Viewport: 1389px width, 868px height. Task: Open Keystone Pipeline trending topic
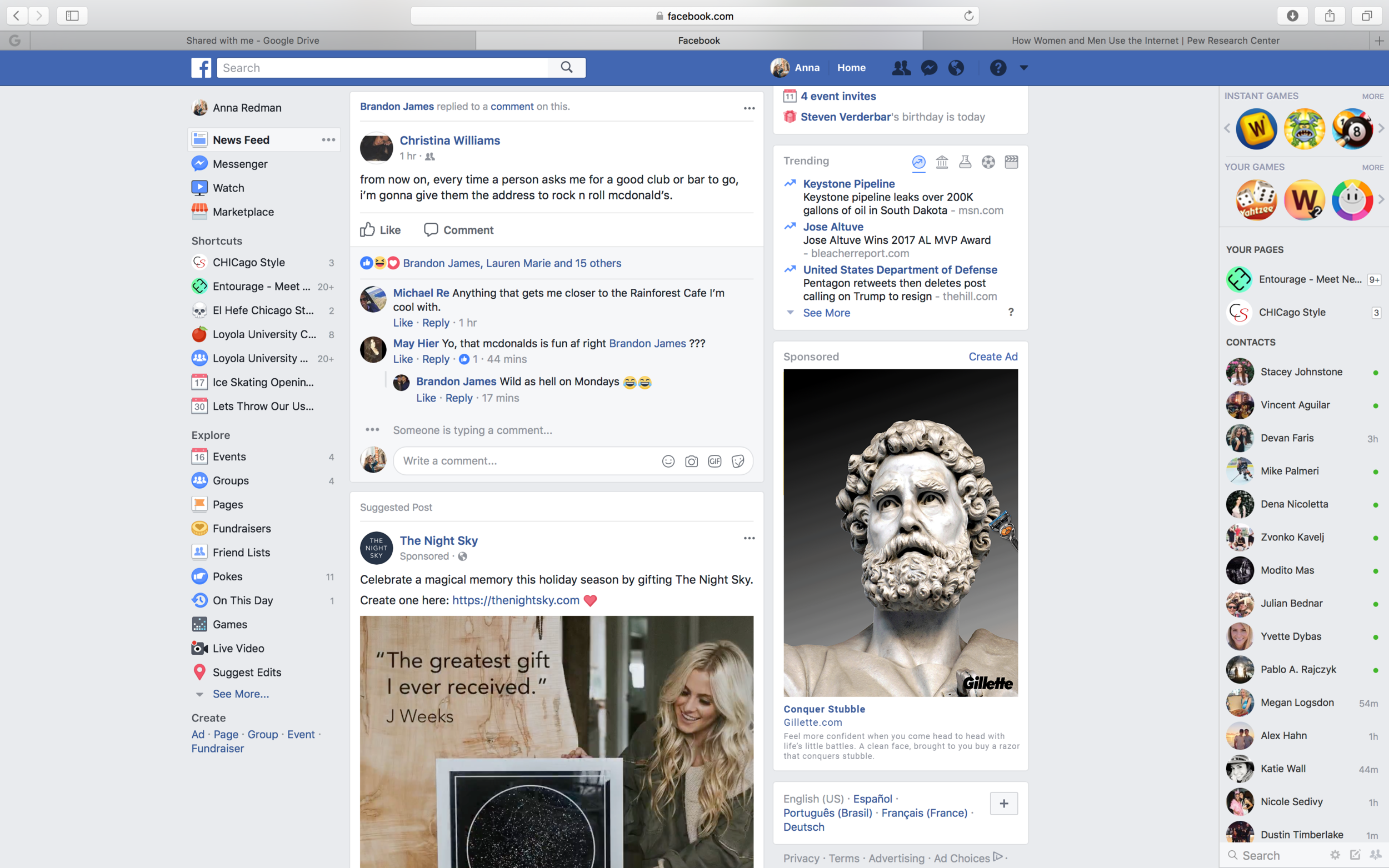(x=848, y=184)
